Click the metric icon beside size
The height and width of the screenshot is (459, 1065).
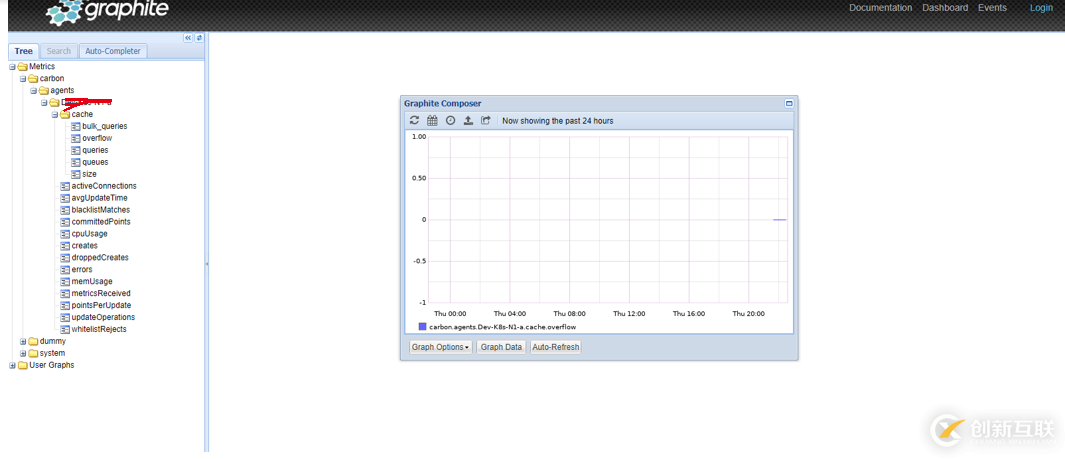click(x=75, y=174)
